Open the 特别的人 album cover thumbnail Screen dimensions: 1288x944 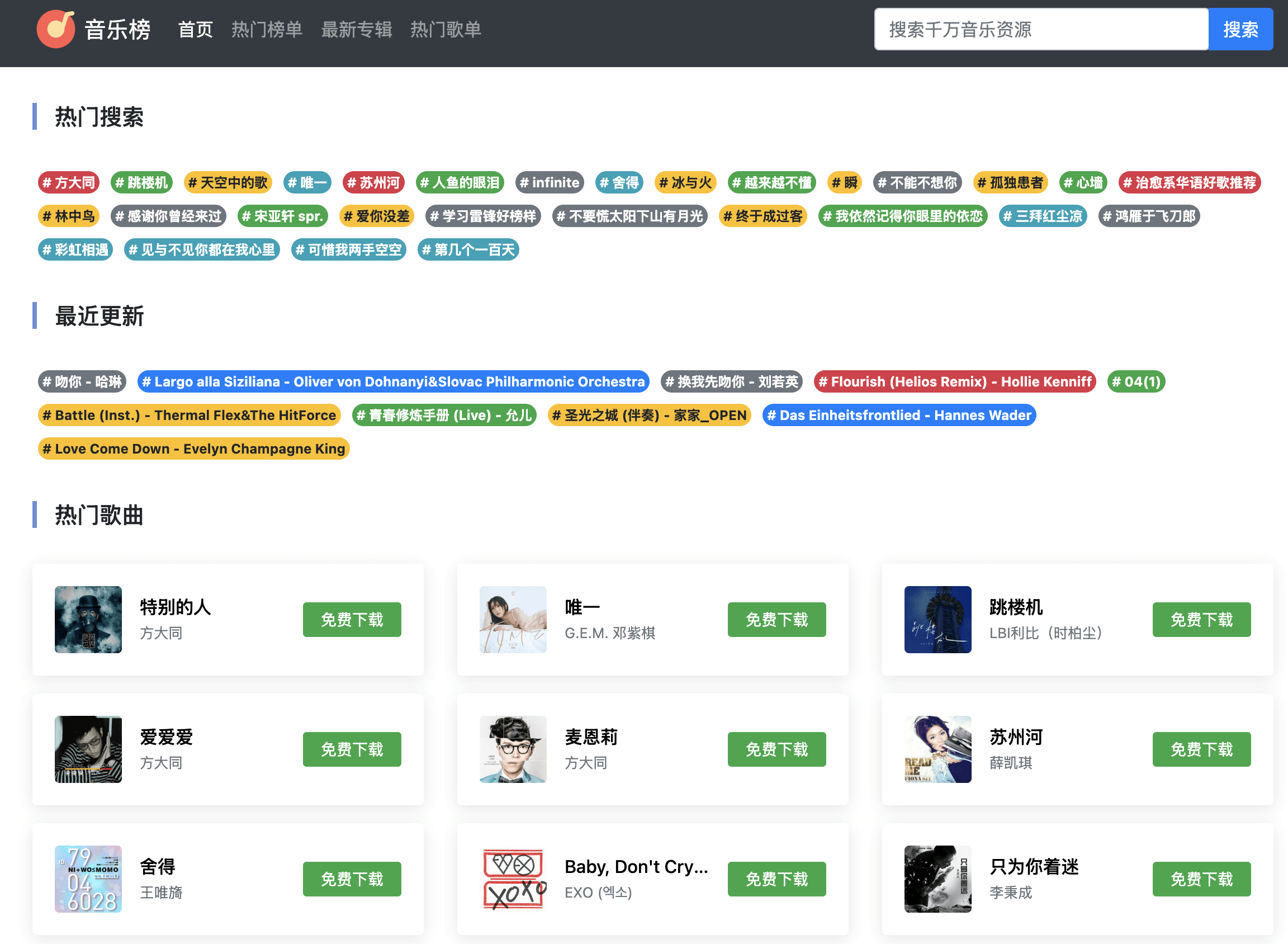[x=88, y=620]
